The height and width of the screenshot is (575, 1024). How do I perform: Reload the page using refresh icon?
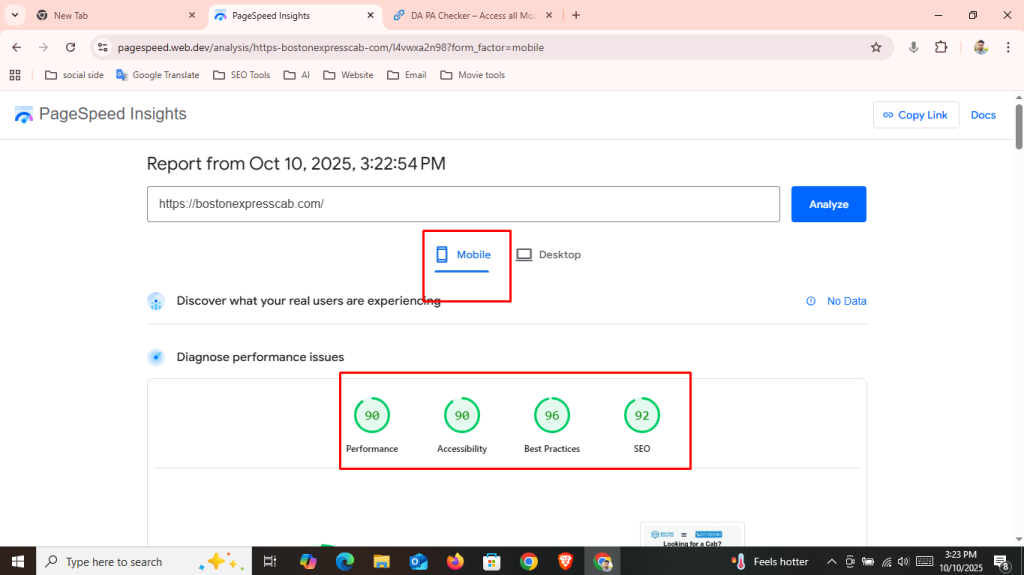[70, 47]
